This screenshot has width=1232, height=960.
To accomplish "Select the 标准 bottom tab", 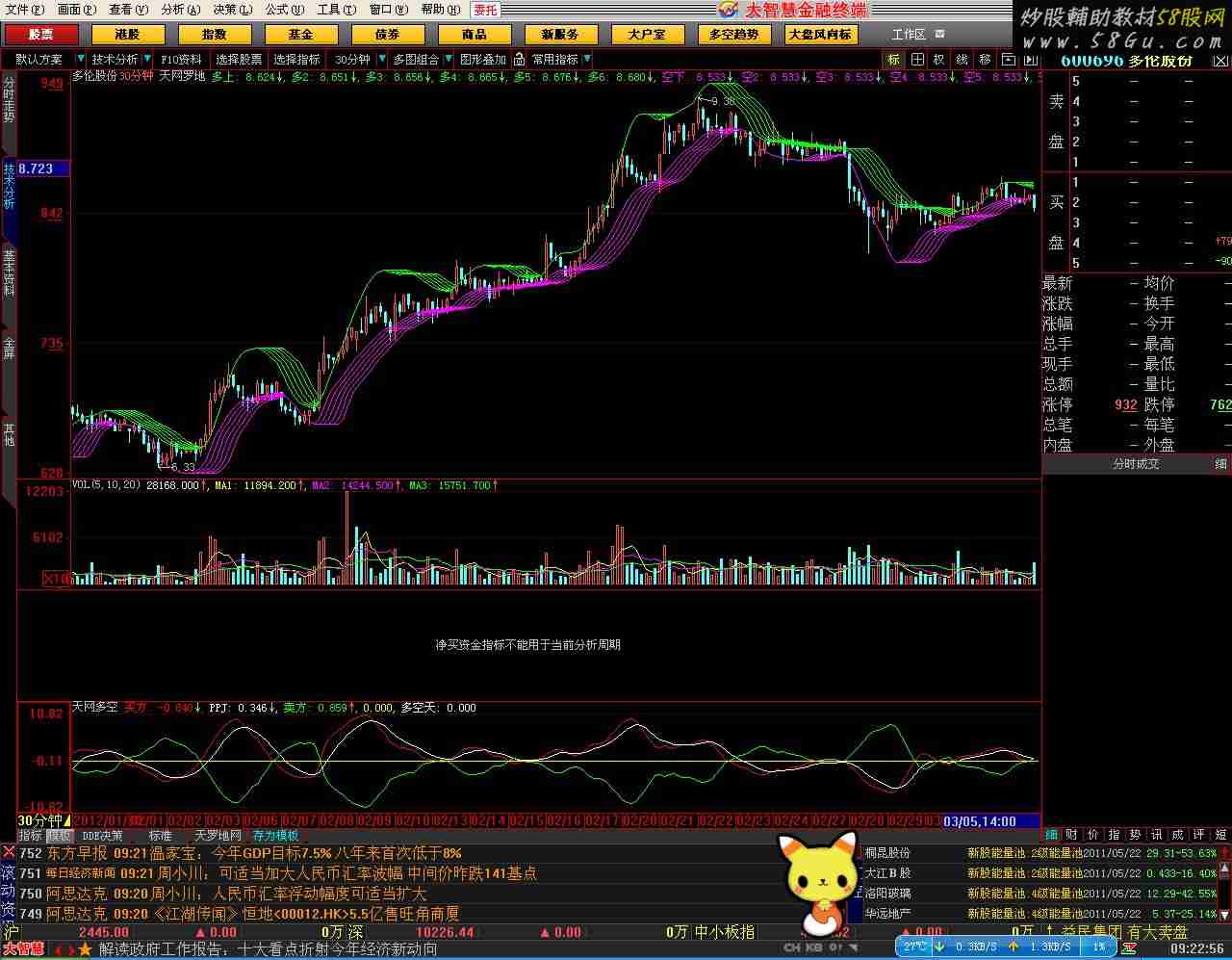I will 160,836.
